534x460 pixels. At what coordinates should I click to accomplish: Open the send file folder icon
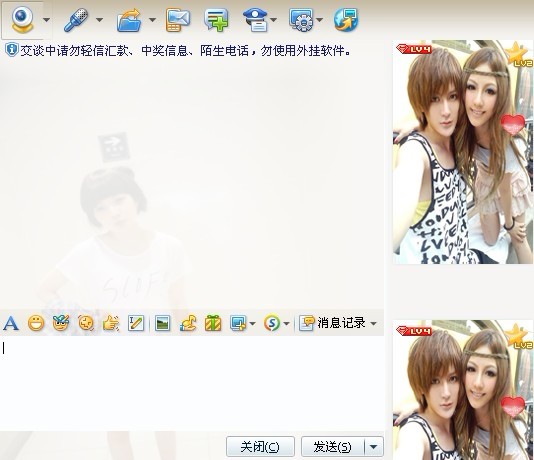[129, 20]
